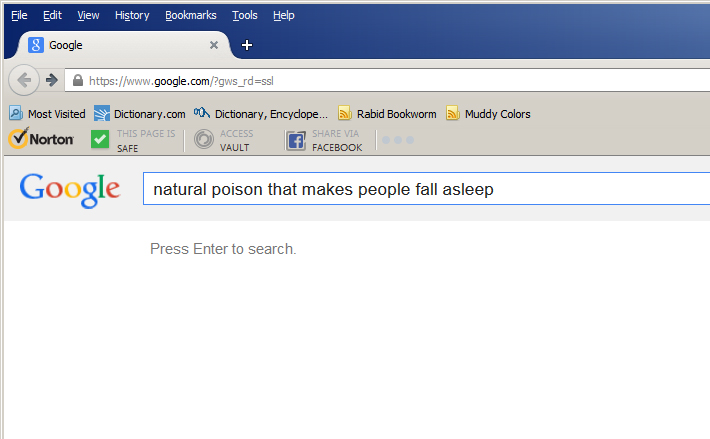
Task: Open a new tab with plus button
Action: pyautogui.click(x=247, y=45)
